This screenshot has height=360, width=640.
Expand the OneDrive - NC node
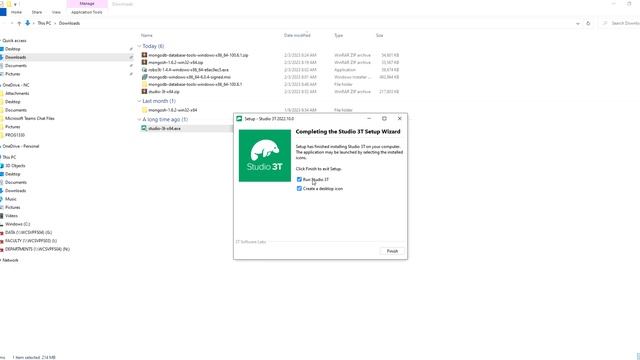point(1,85)
